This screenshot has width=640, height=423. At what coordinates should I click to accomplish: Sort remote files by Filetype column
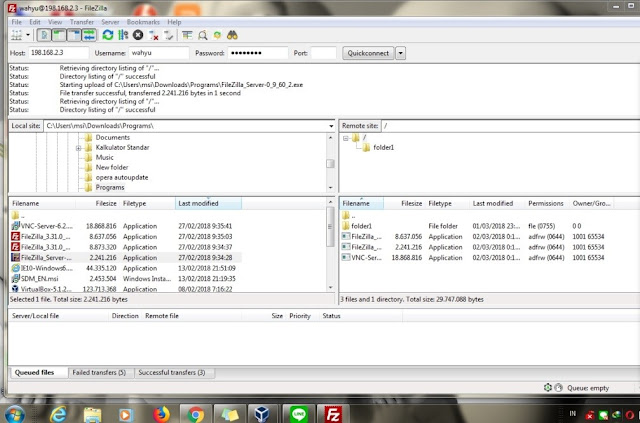[x=447, y=203]
